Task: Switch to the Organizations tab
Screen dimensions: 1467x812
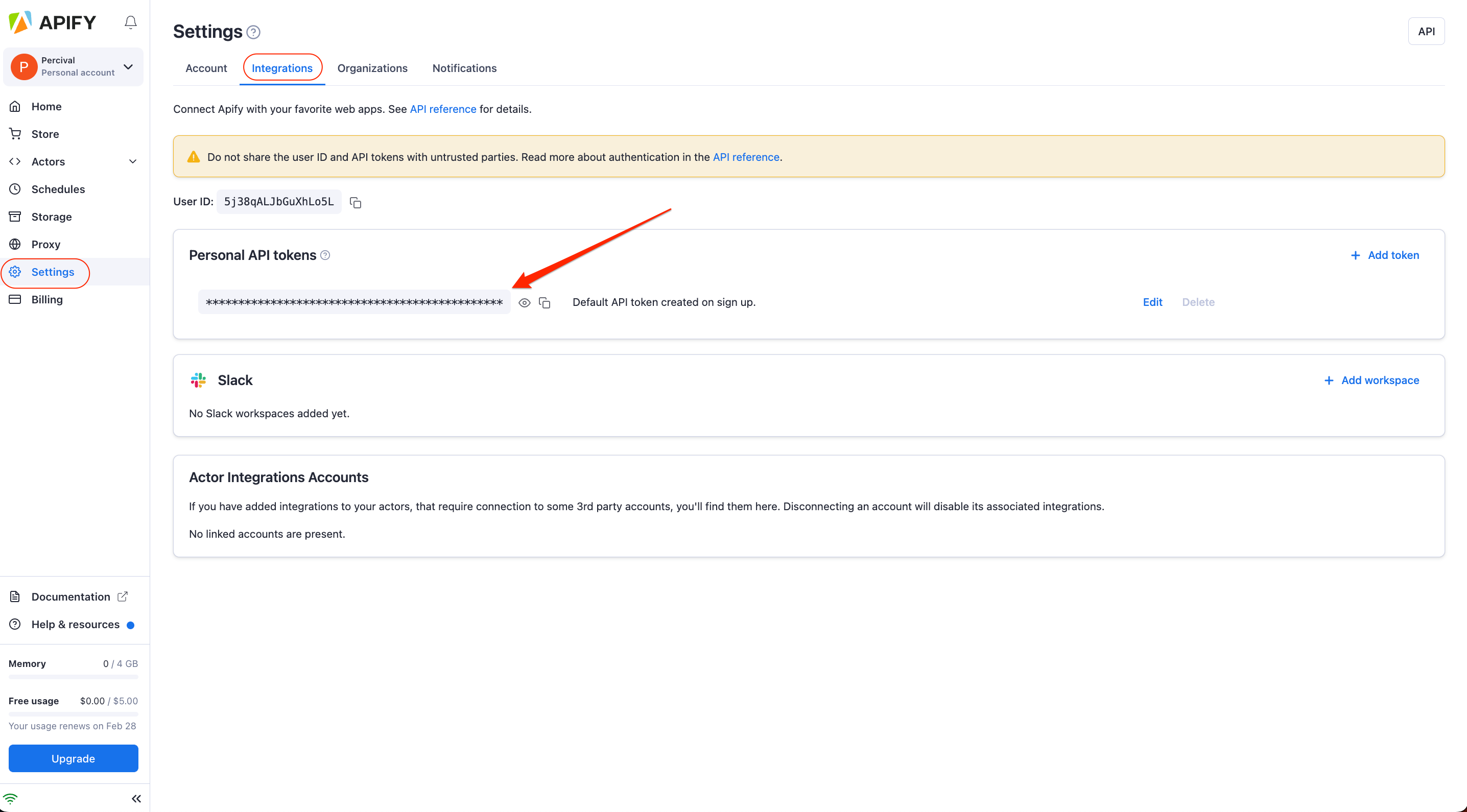Action: [372, 68]
